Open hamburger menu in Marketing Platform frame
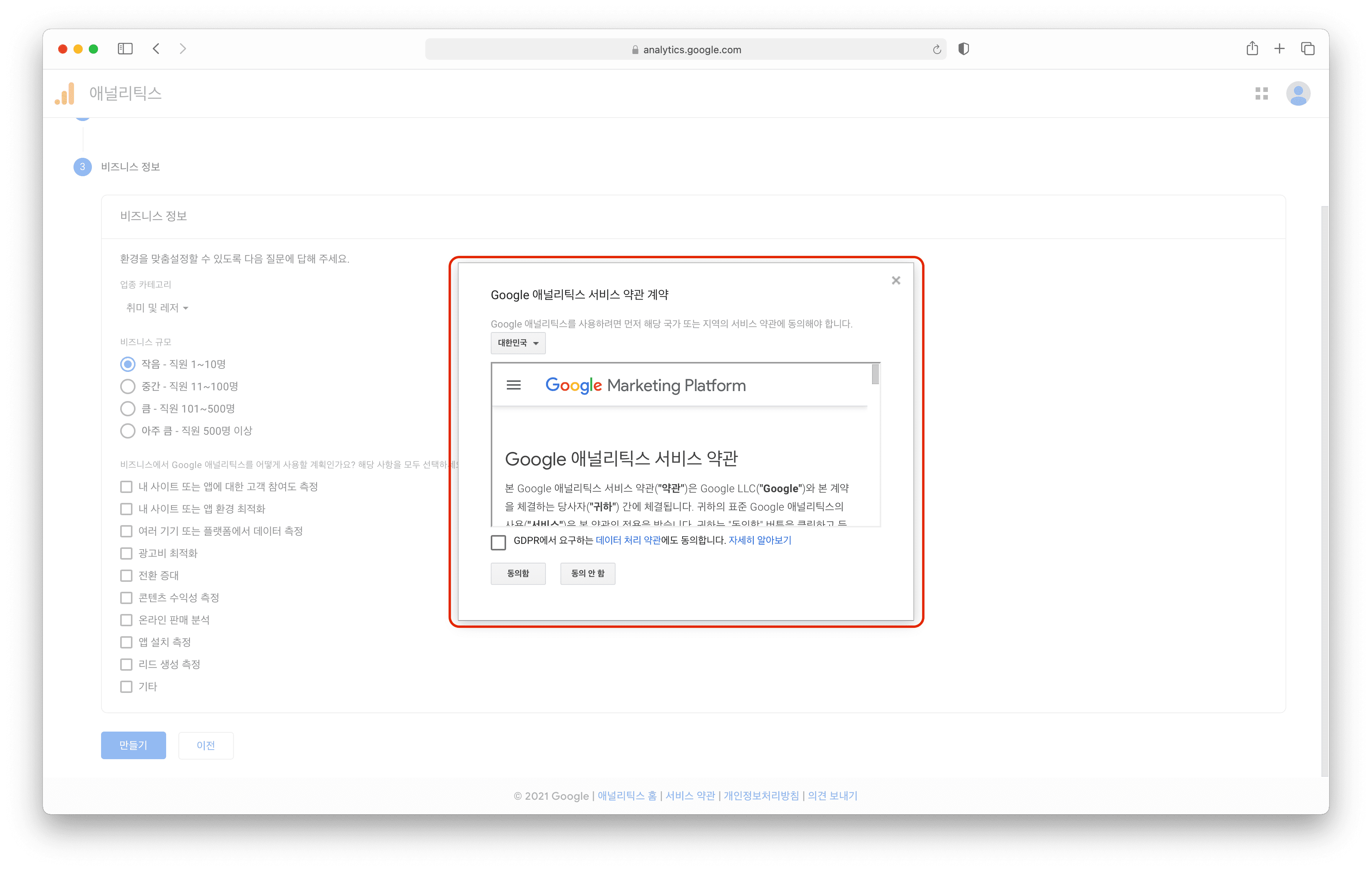This screenshot has height=871, width=1372. click(x=513, y=385)
